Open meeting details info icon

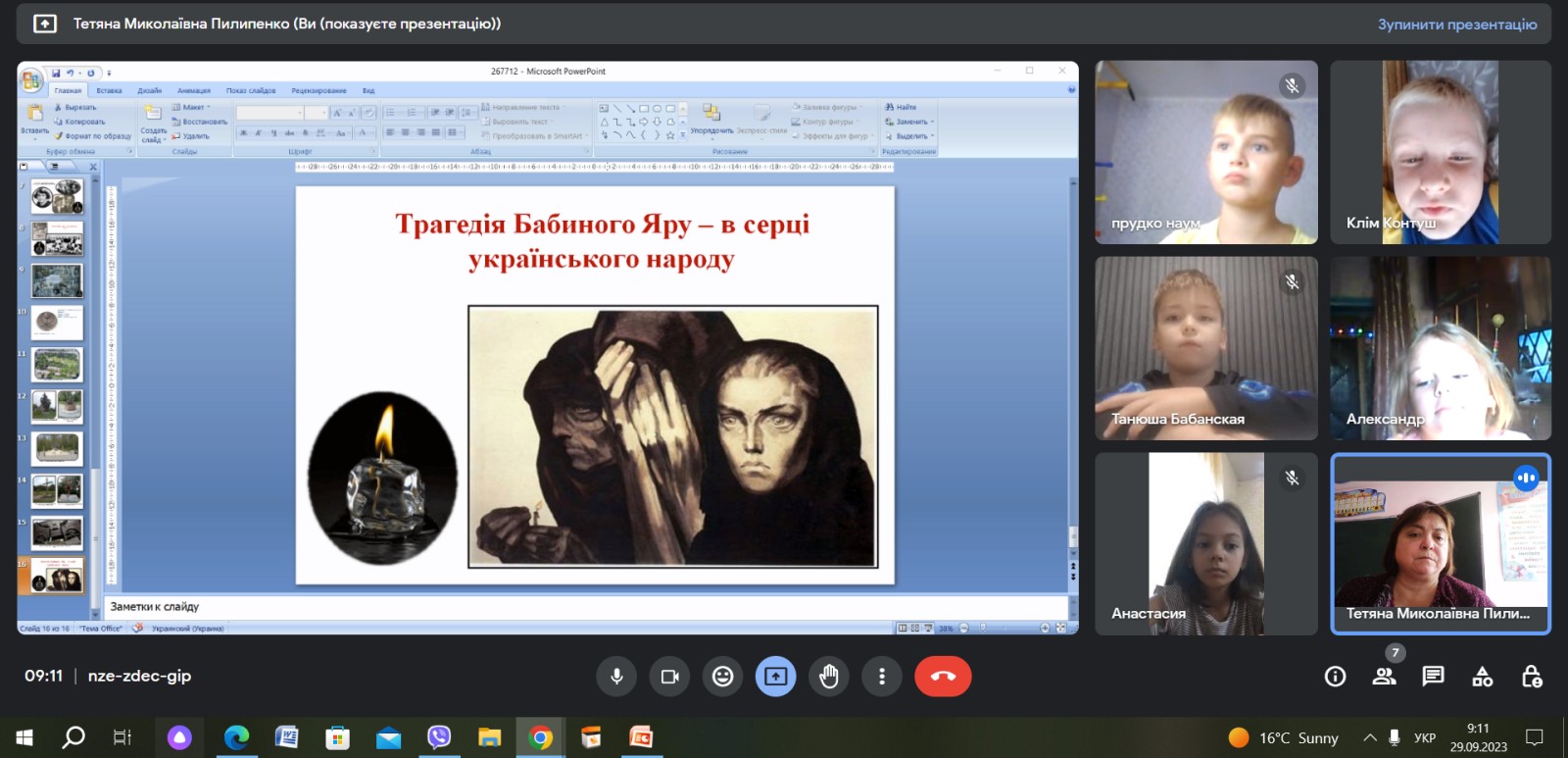click(1335, 676)
